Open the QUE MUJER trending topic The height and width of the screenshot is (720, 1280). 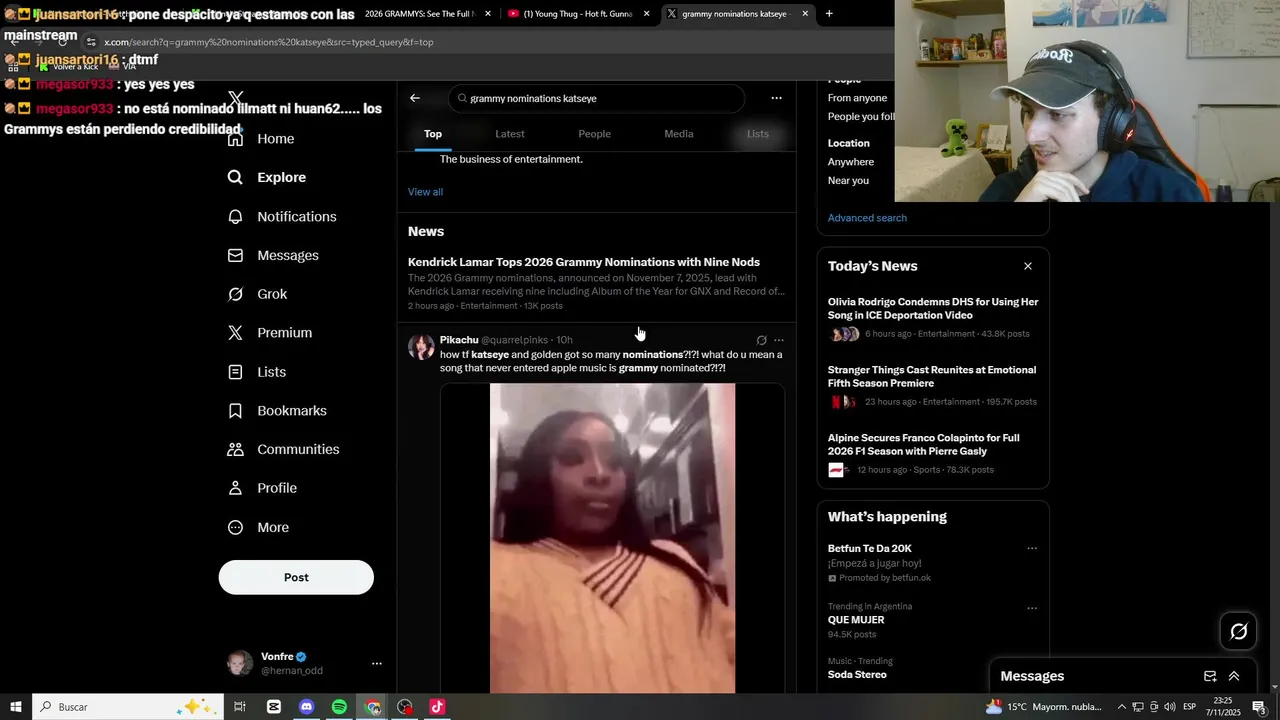point(856,620)
